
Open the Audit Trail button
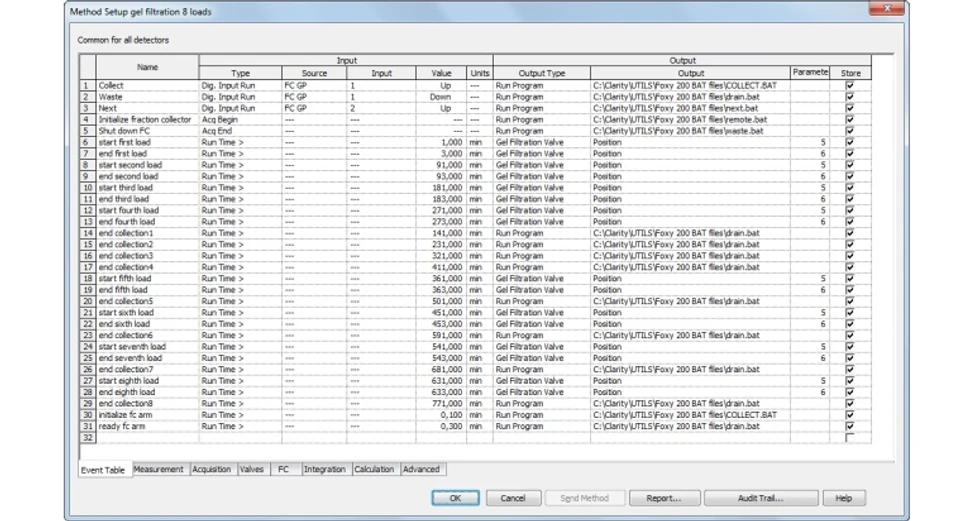click(760, 498)
